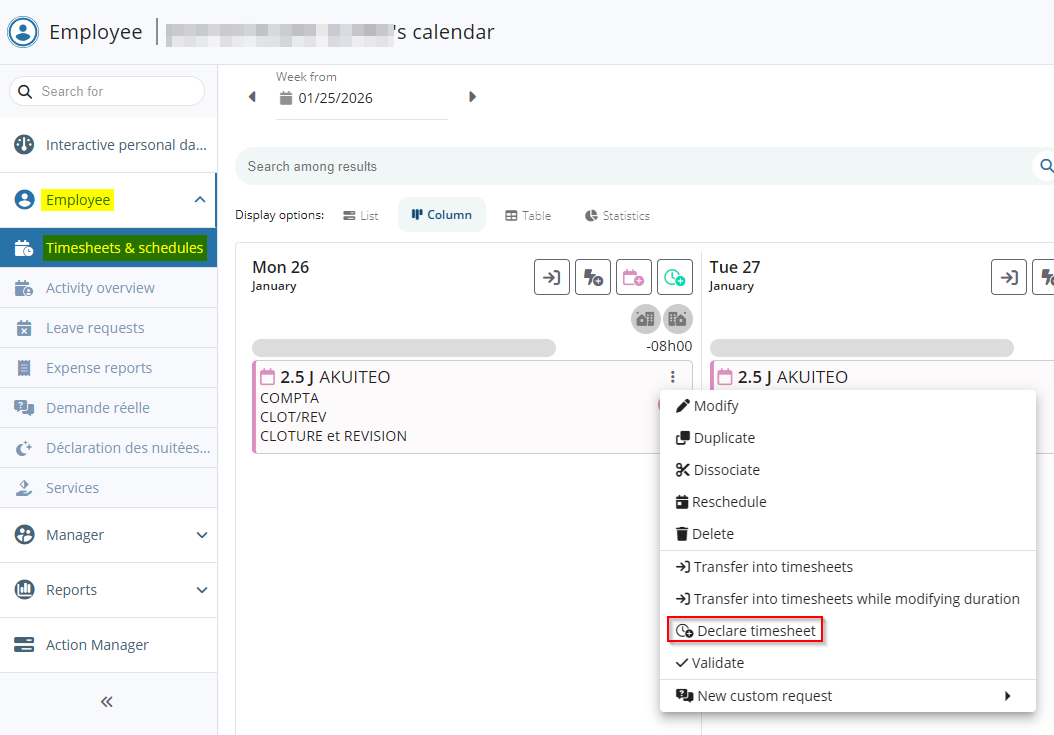Open the three-dot menu on Monday's AKUITEO card
1054x735 pixels.
[x=673, y=377]
